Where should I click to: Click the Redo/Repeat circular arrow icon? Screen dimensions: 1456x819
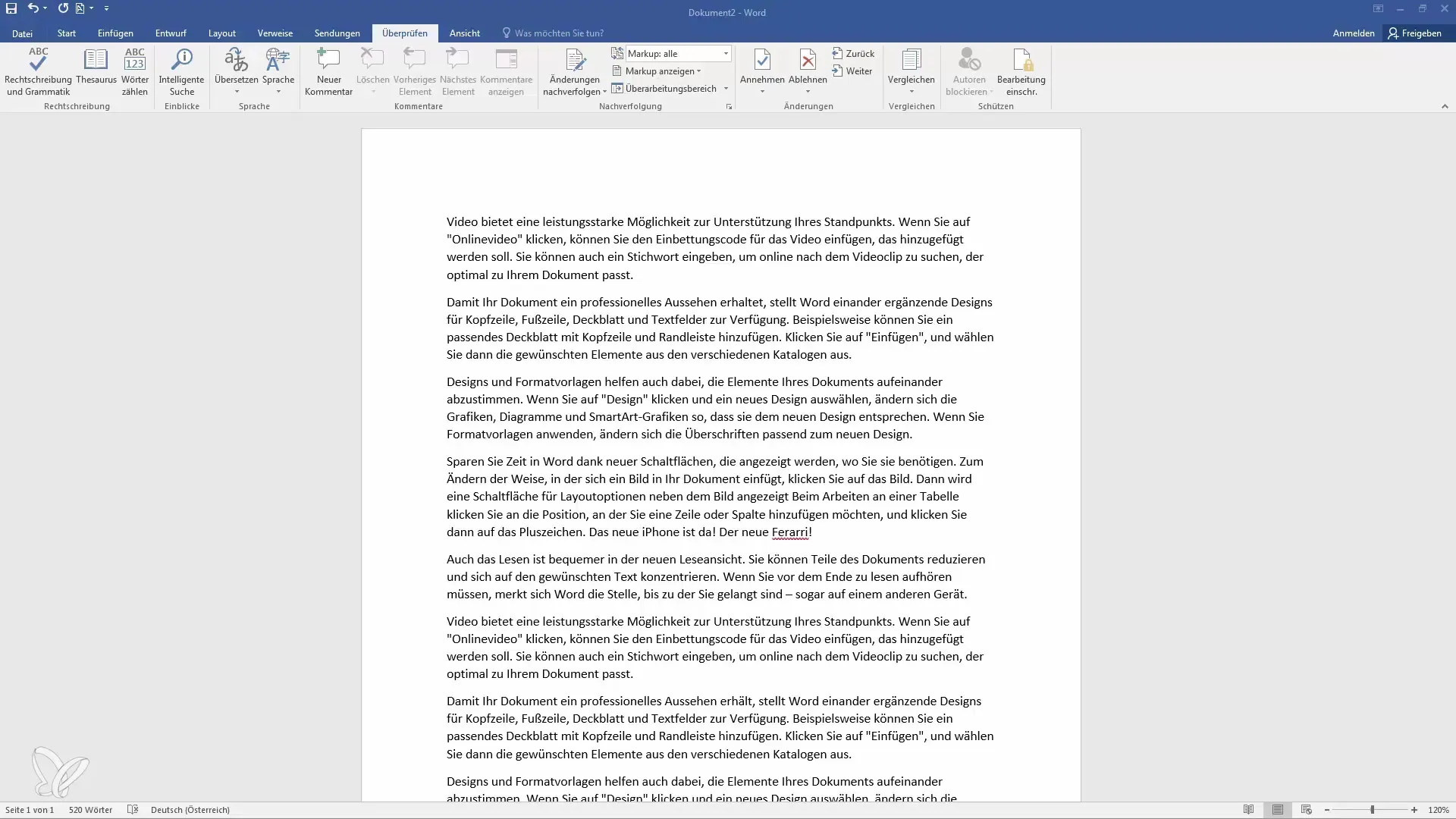pos(63,8)
